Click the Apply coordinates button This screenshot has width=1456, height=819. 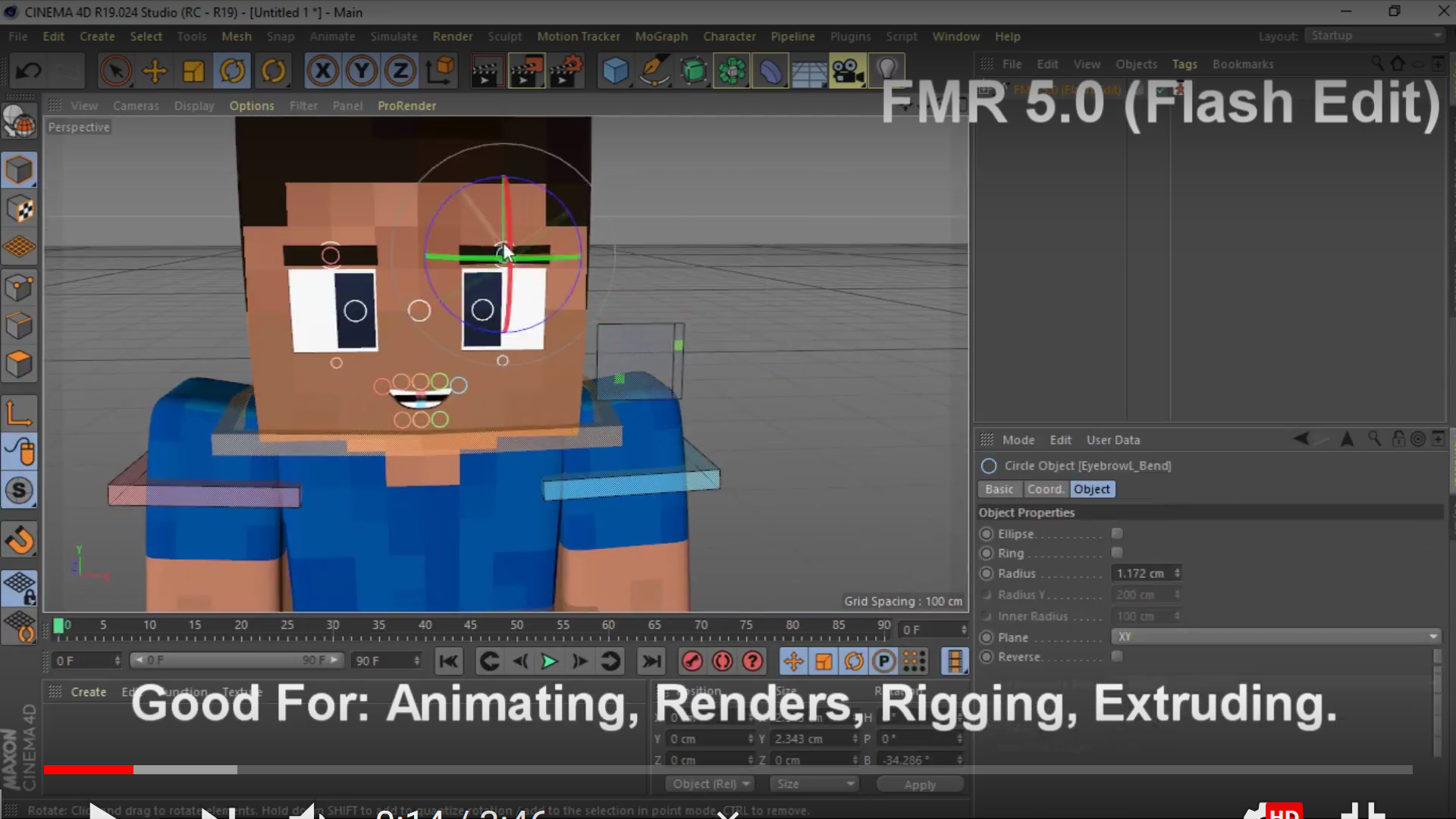[920, 785]
